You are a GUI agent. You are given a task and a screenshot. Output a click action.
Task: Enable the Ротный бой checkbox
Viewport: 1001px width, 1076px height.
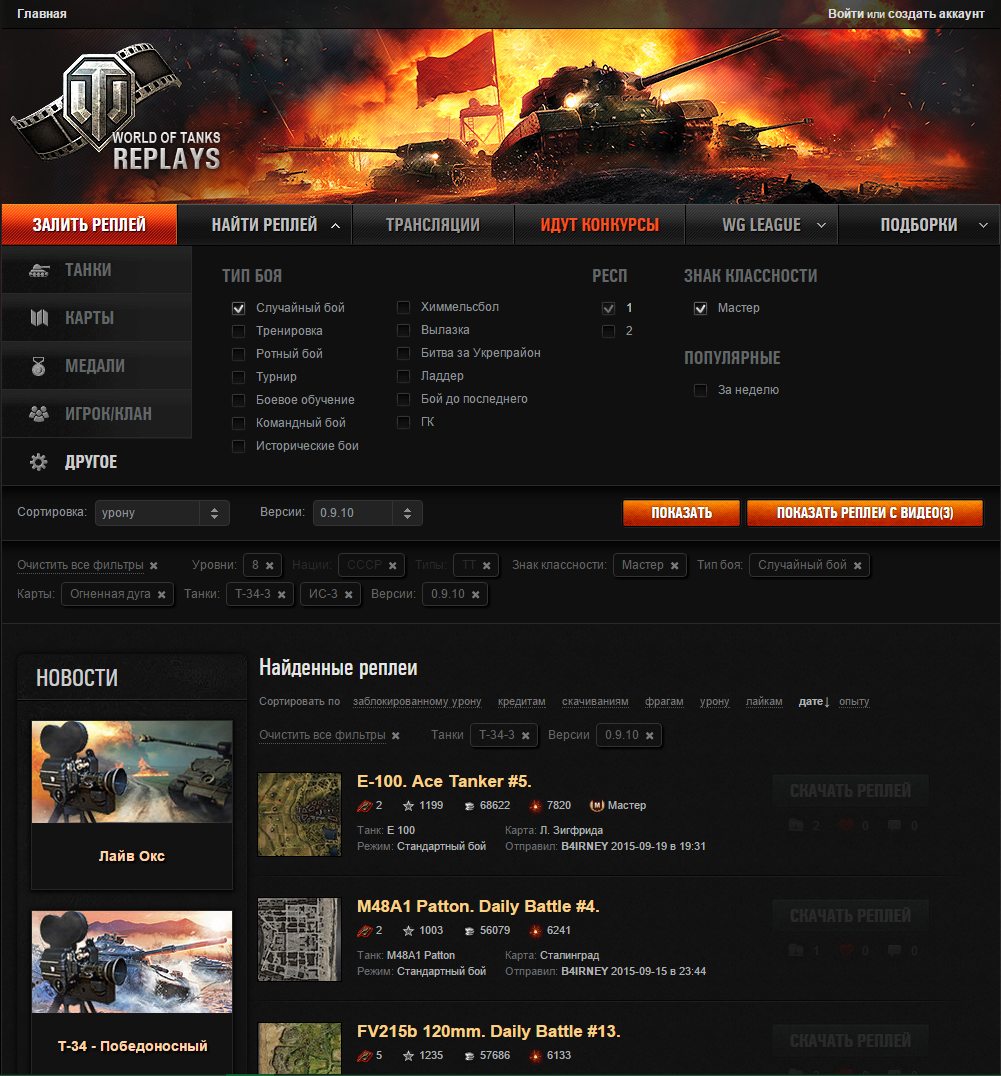(x=238, y=354)
